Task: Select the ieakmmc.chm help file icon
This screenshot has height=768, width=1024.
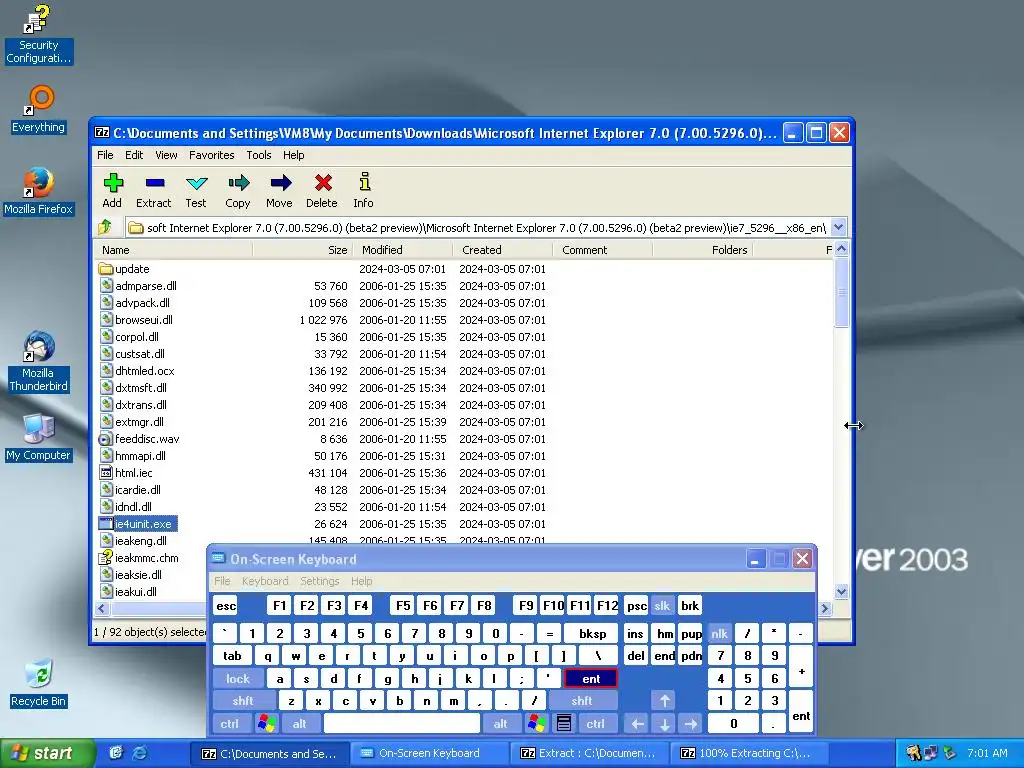Action: (106, 558)
